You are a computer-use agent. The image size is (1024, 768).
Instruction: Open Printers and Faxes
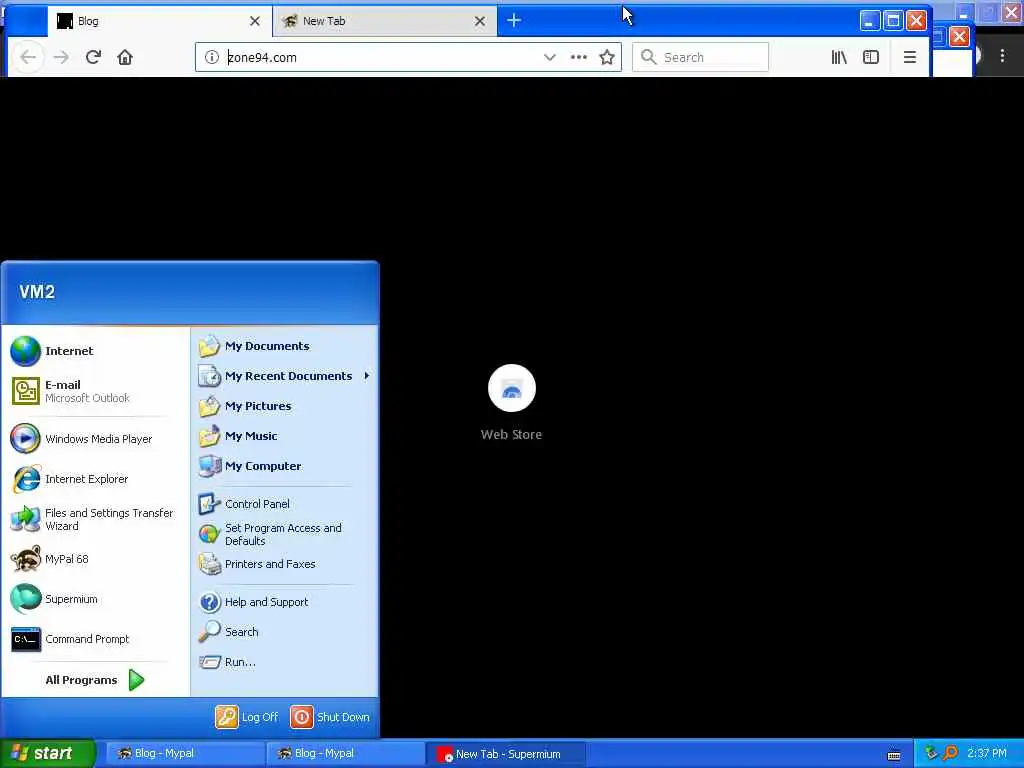[284, 564]
